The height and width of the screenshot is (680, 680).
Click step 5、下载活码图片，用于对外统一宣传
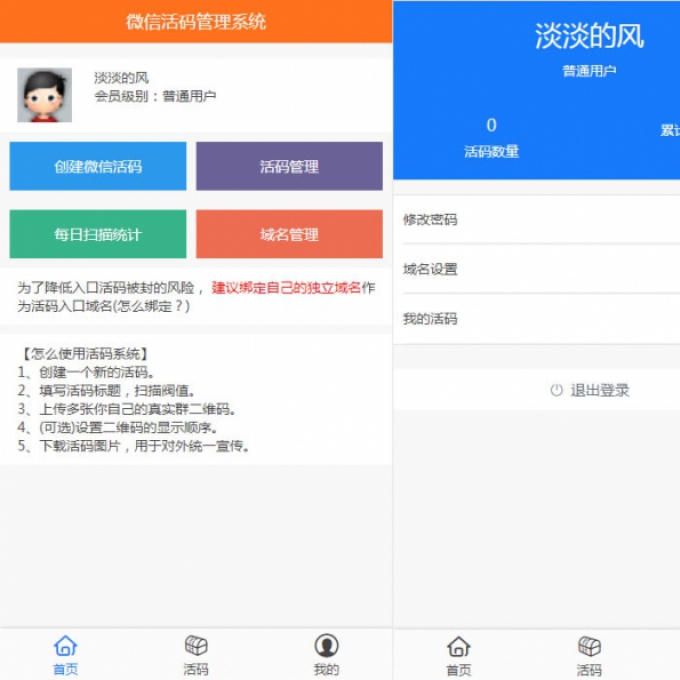click(x=133, y=446)
